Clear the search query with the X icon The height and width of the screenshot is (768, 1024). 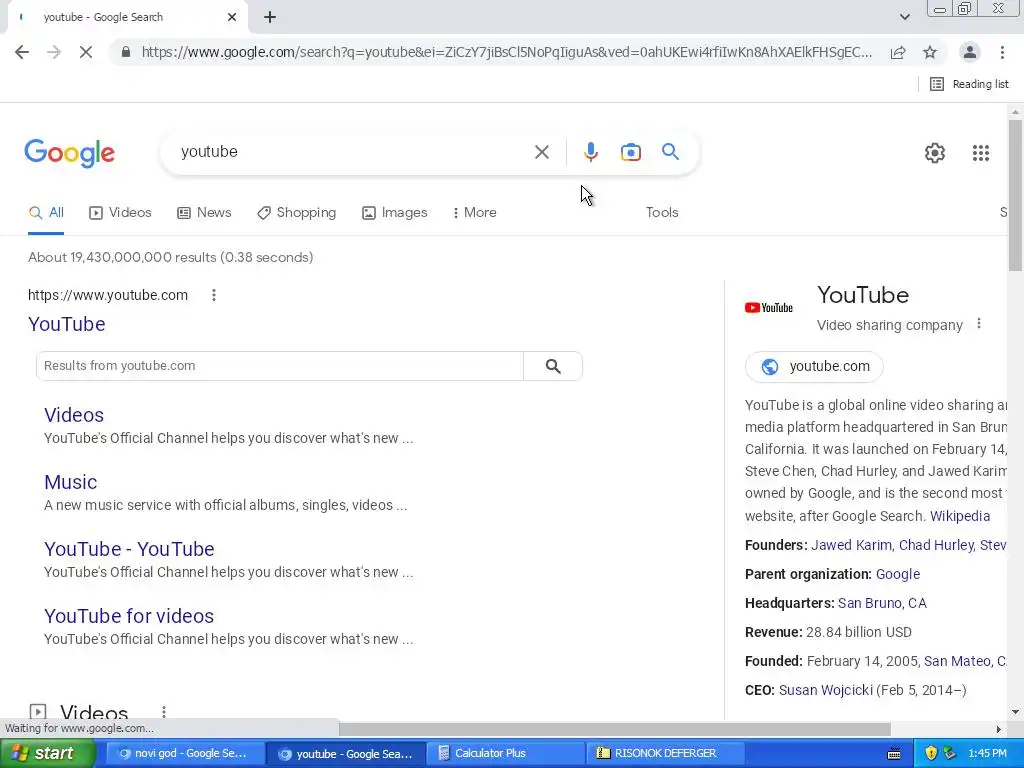coord(541,152)
